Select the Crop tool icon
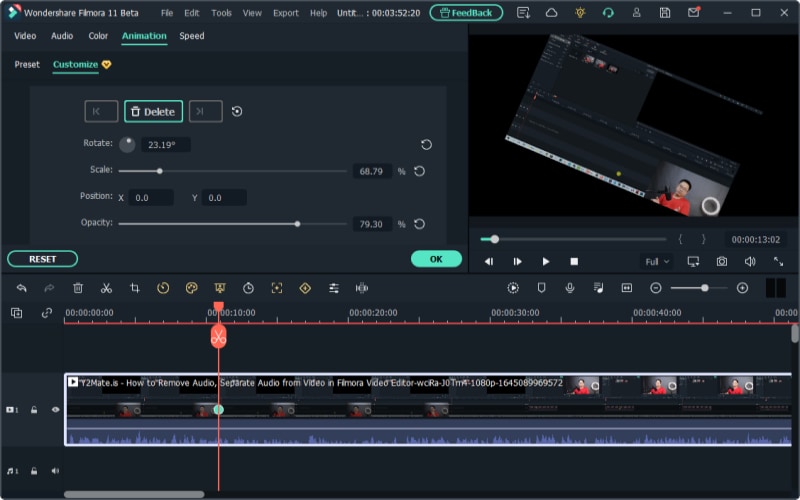800x500 pixels. (135, 288)
